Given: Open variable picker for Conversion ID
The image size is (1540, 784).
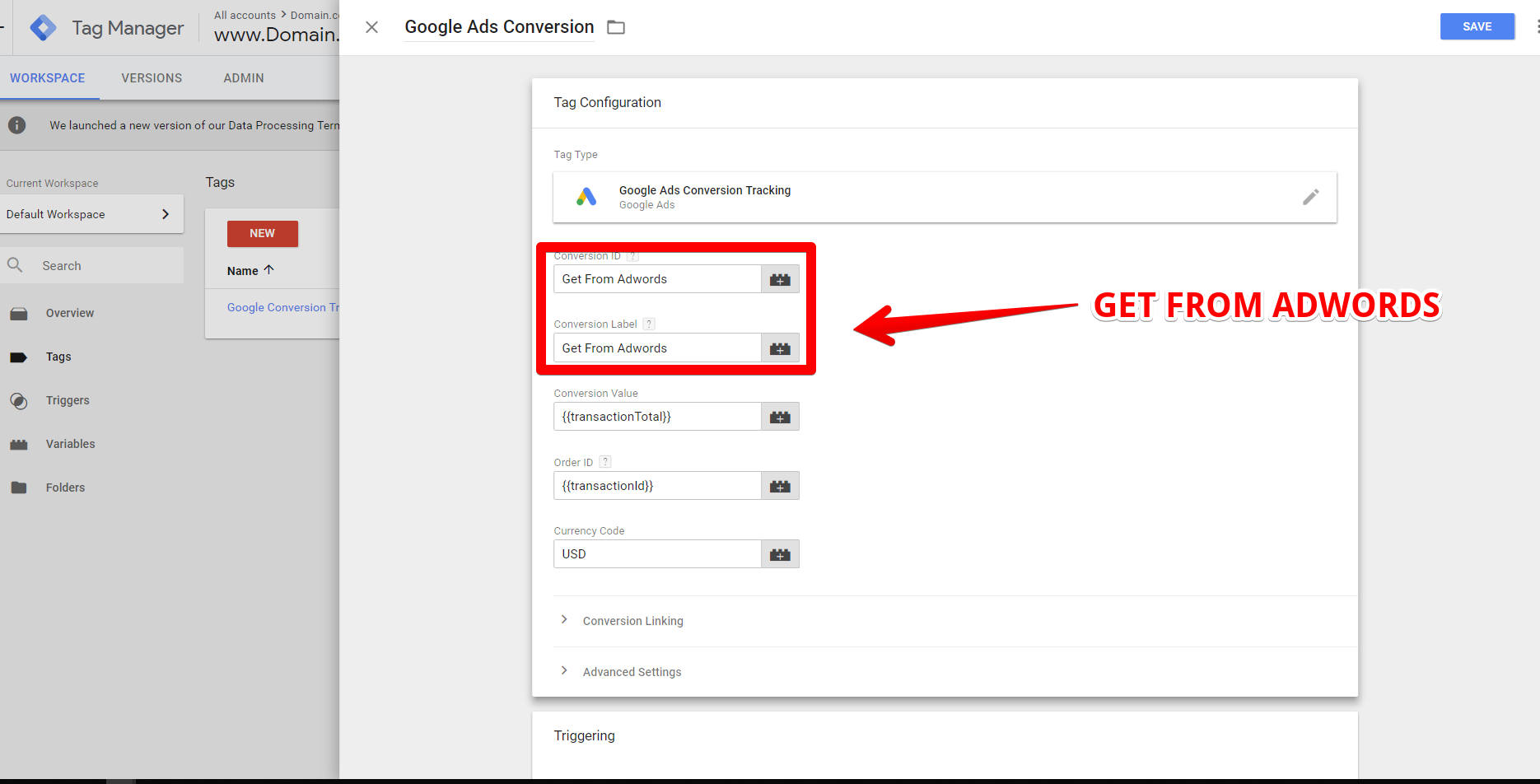Looking at the screenshot, I should [x=780, y=279].
